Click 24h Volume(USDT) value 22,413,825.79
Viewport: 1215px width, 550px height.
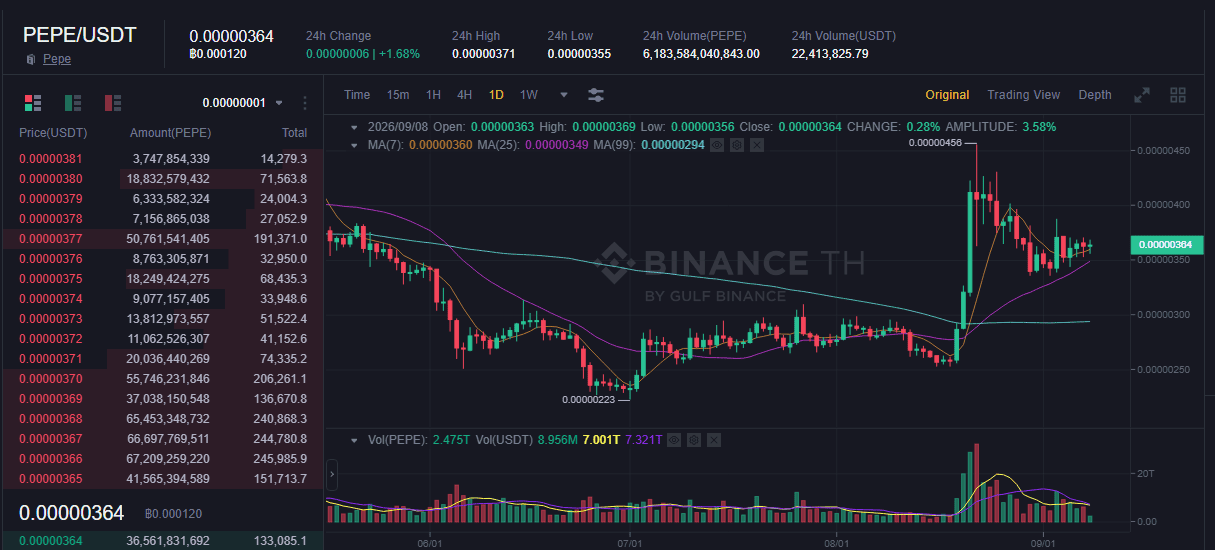830,54
